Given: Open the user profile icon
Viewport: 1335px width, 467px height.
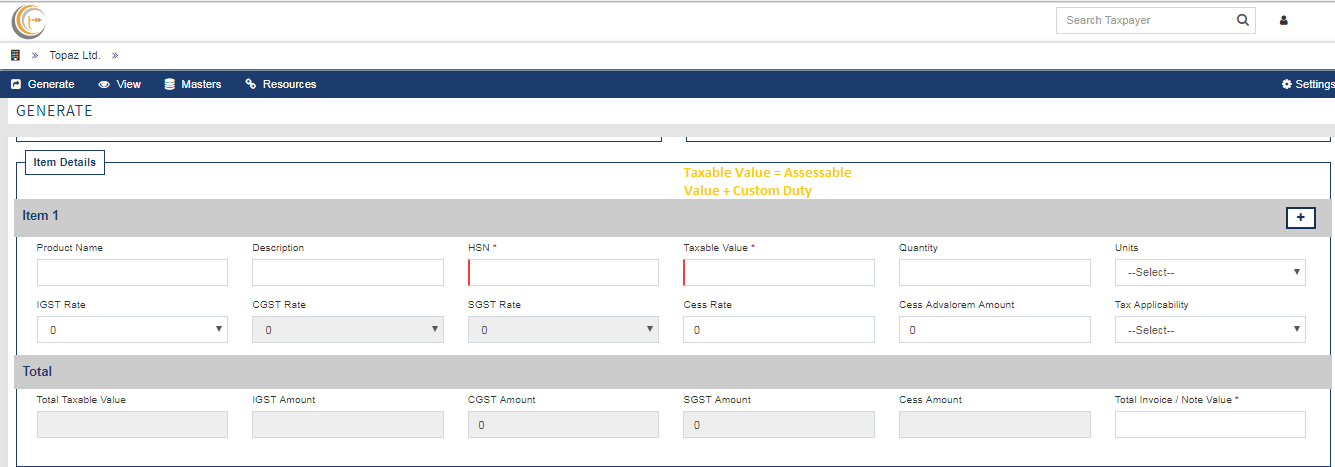Looking at the screenshot, I should click(1284, 20).
